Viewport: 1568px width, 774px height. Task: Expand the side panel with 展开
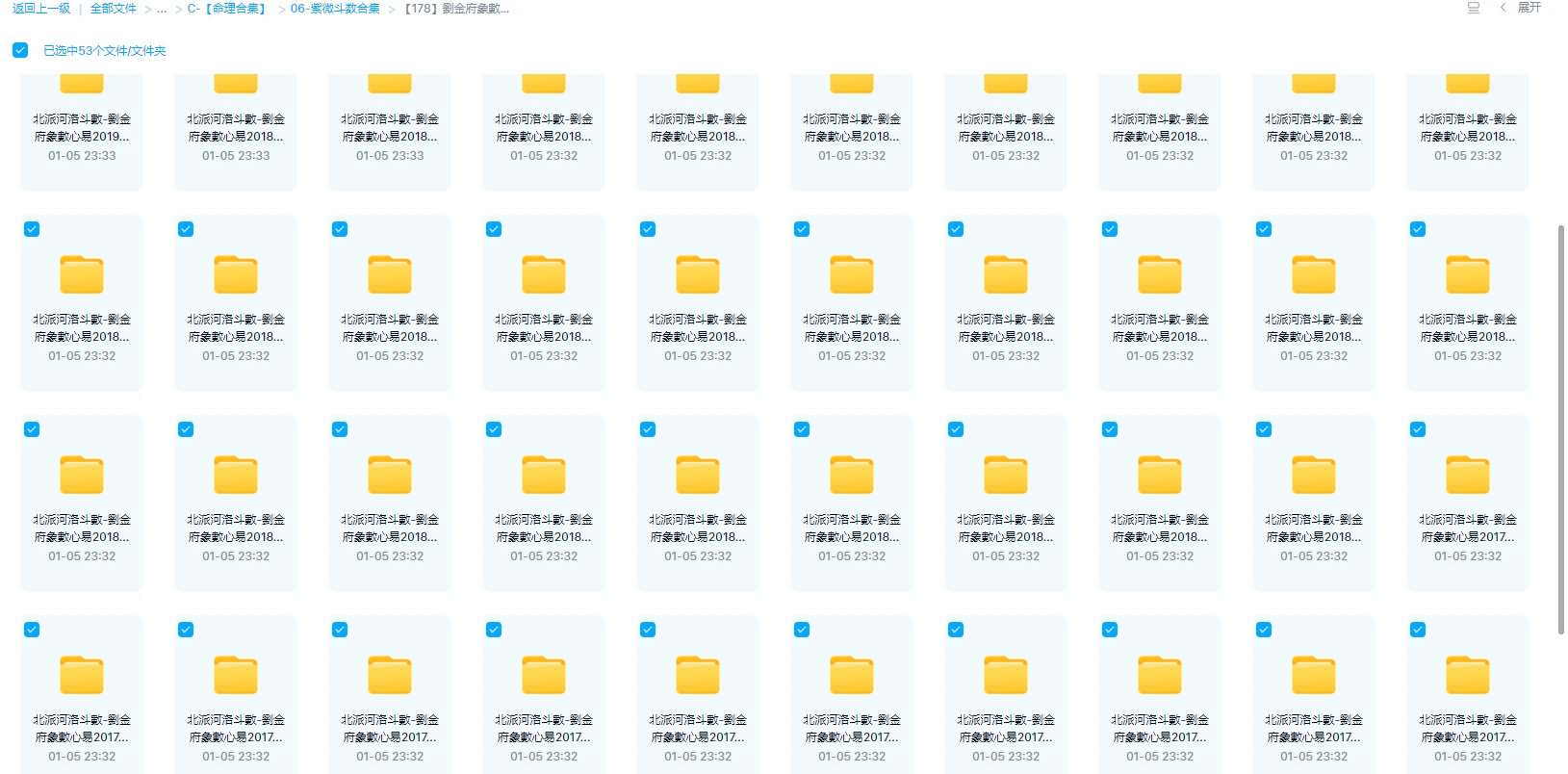click(x=1529, y=8)
